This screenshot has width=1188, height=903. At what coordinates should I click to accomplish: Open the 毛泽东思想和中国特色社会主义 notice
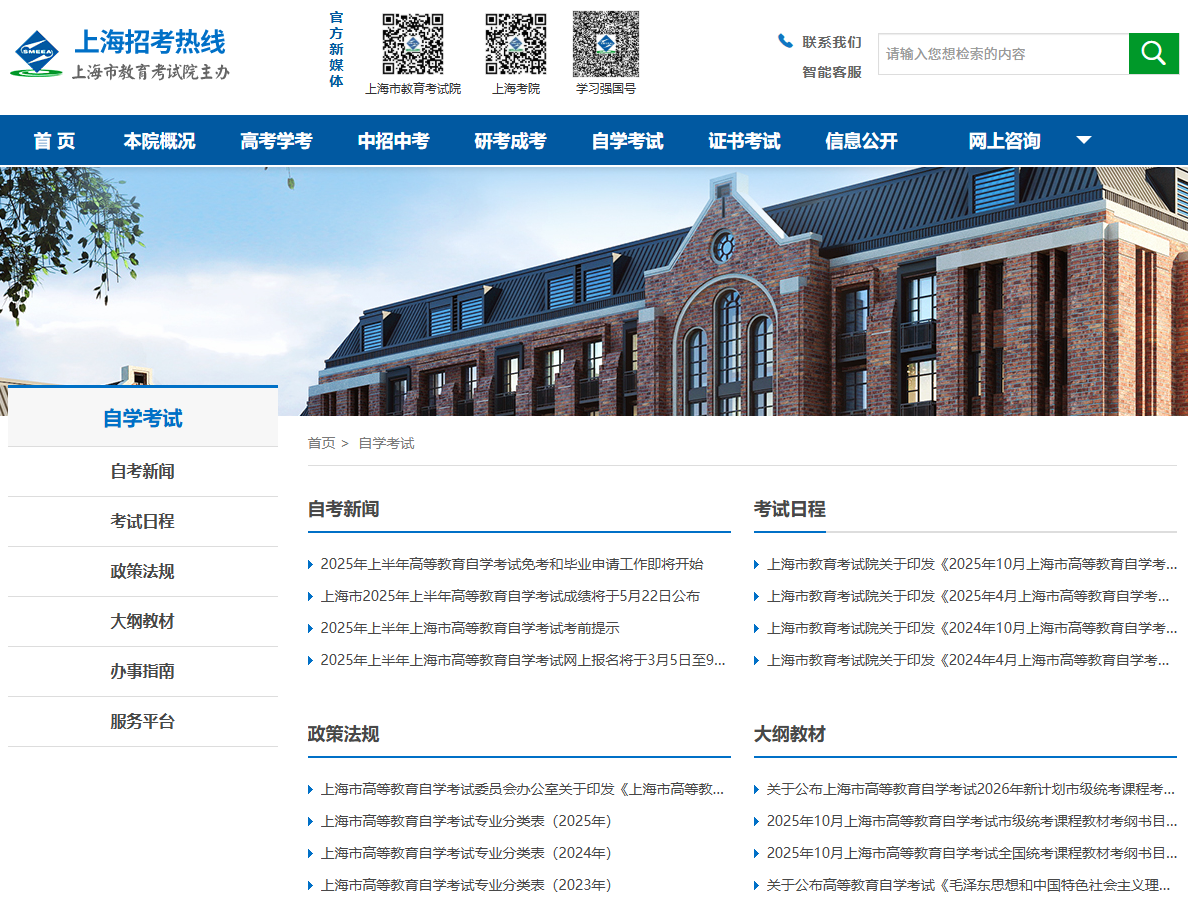click(x=968, y=885)
